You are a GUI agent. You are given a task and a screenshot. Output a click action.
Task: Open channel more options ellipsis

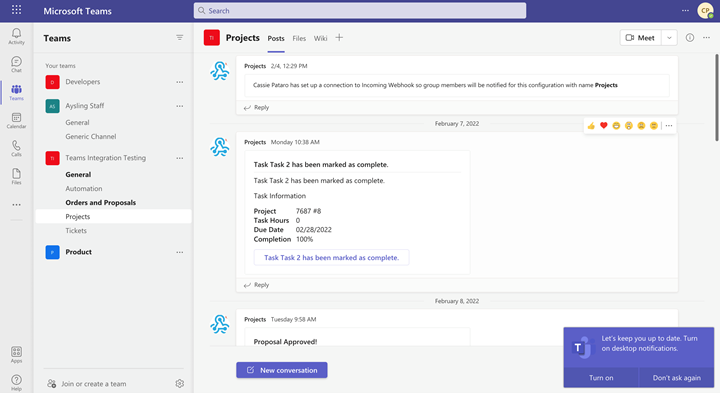[706, 38]
